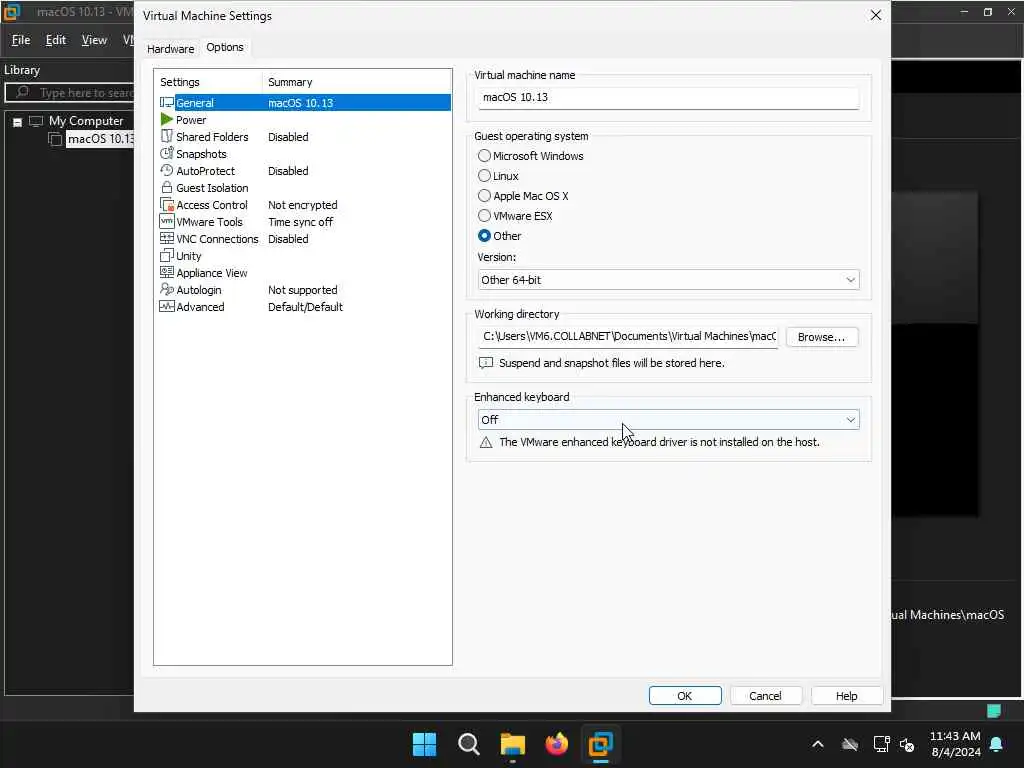
Task: Click 'Not supported' summary text
Action: click(x=302, y=290)
